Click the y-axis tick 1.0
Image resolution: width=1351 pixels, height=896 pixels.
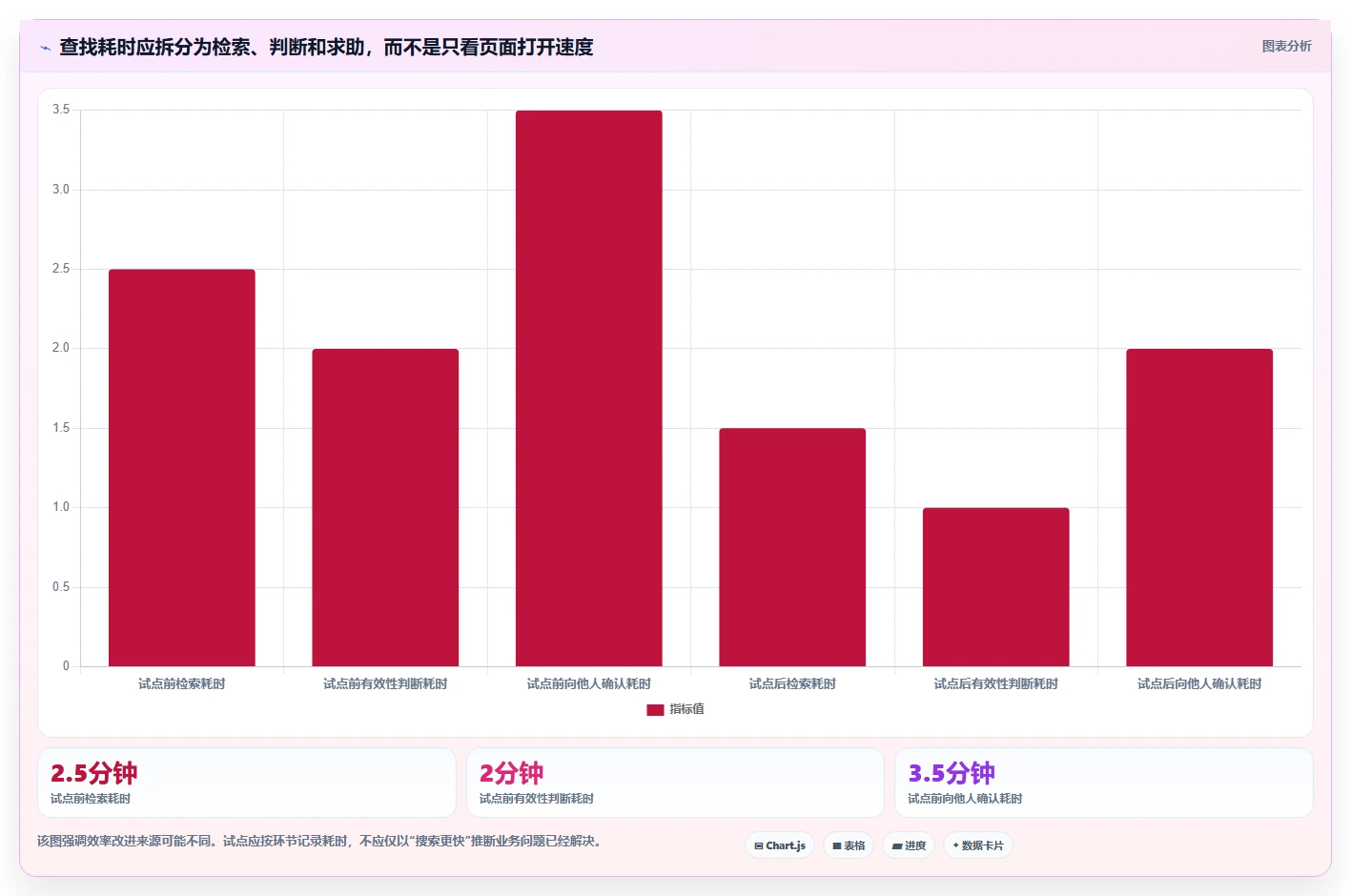pyautogui.click(x=61, y=507)
